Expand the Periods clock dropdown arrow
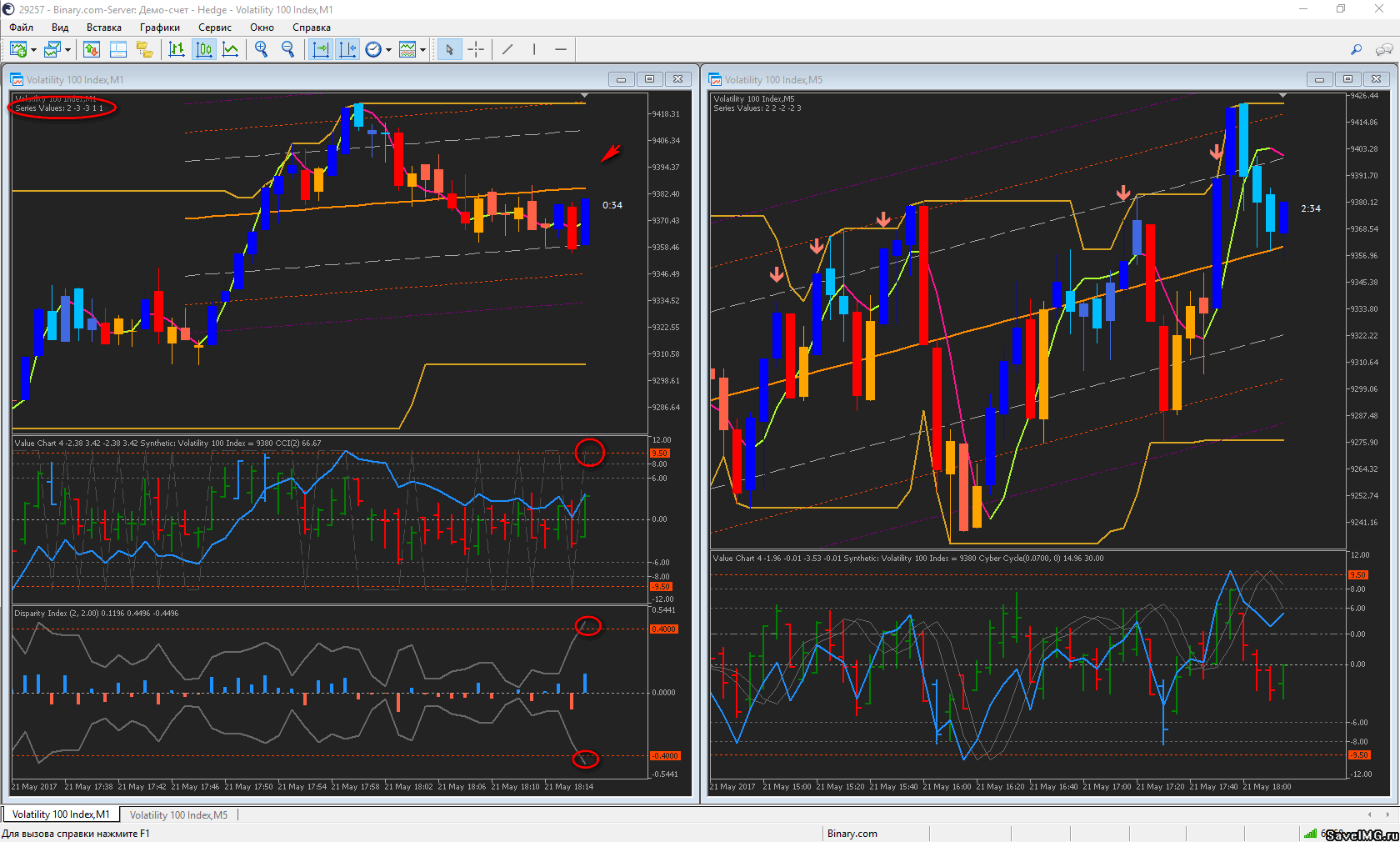1400x842 pixels. (388, 50)
